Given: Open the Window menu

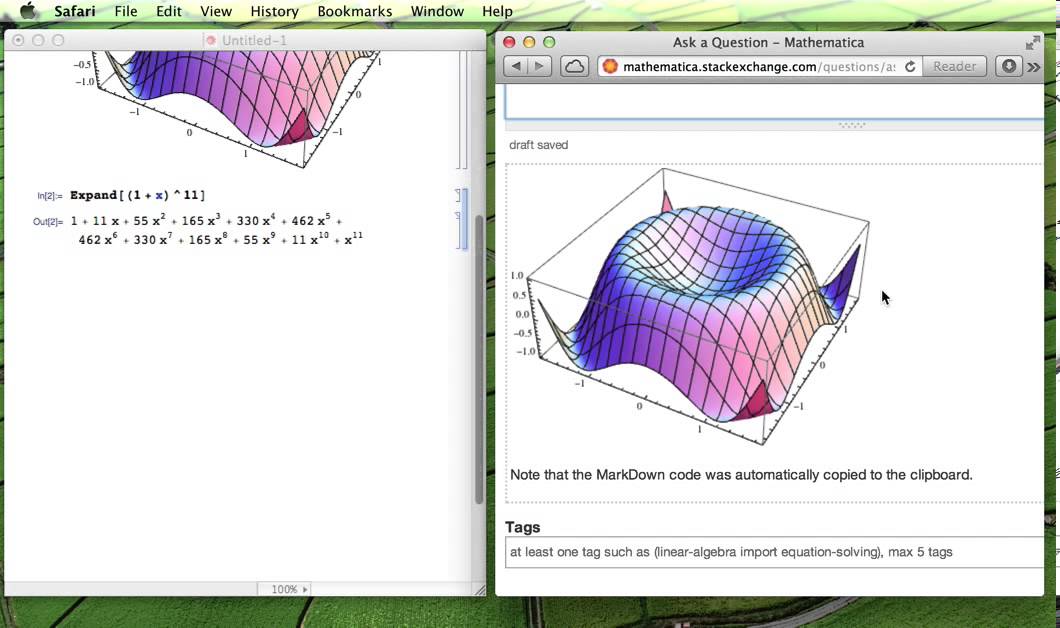Looking at the screenshot, I should point(437,11).
